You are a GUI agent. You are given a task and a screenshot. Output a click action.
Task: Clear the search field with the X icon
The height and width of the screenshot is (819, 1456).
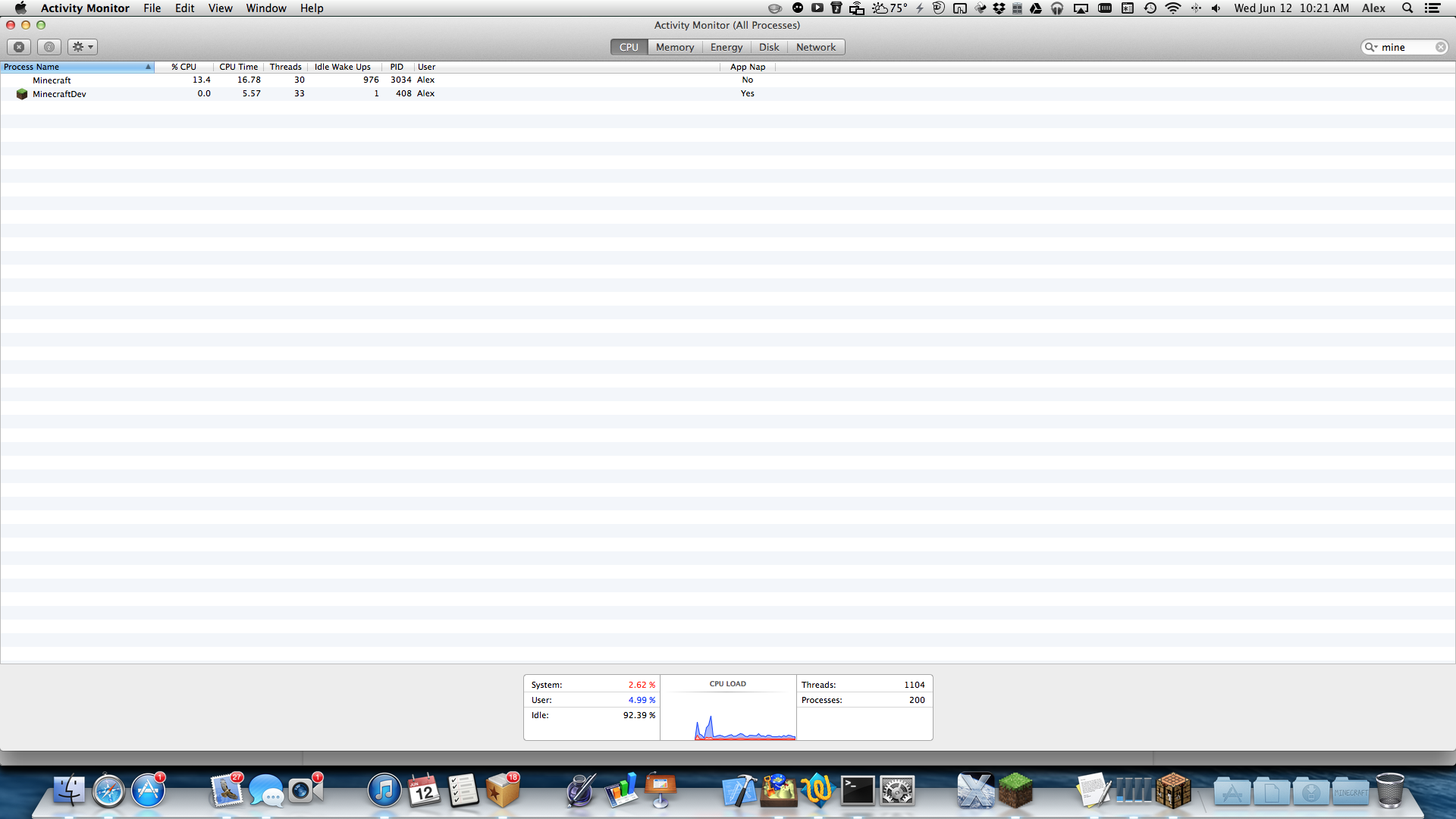tap(1440, 47)
